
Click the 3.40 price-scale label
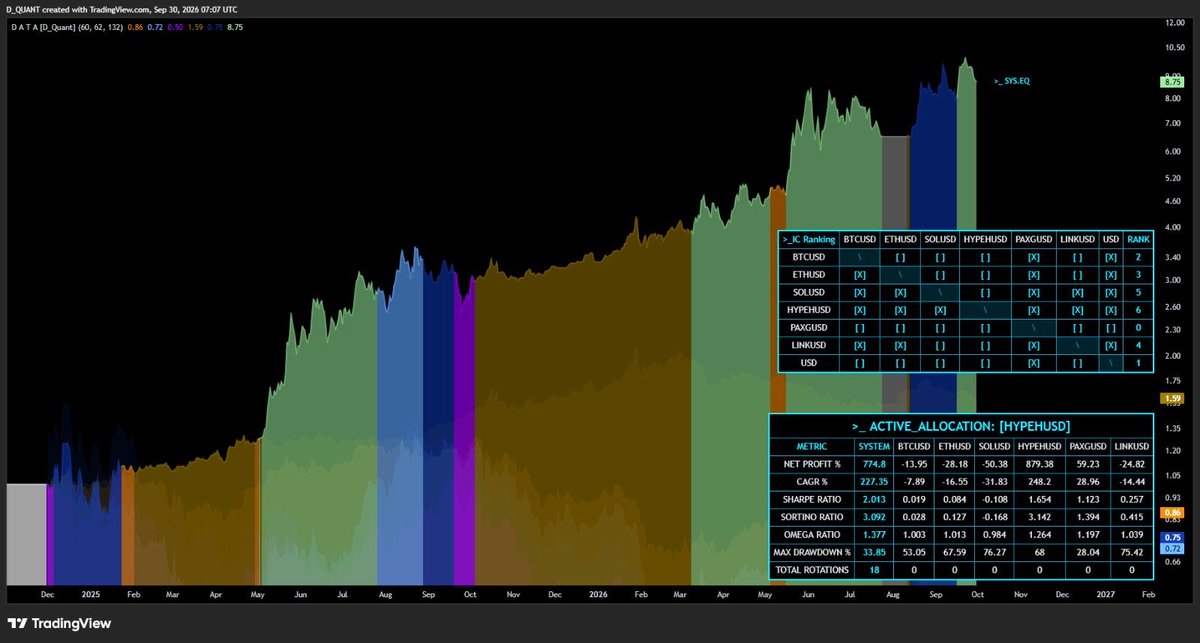pos(1172,257)
